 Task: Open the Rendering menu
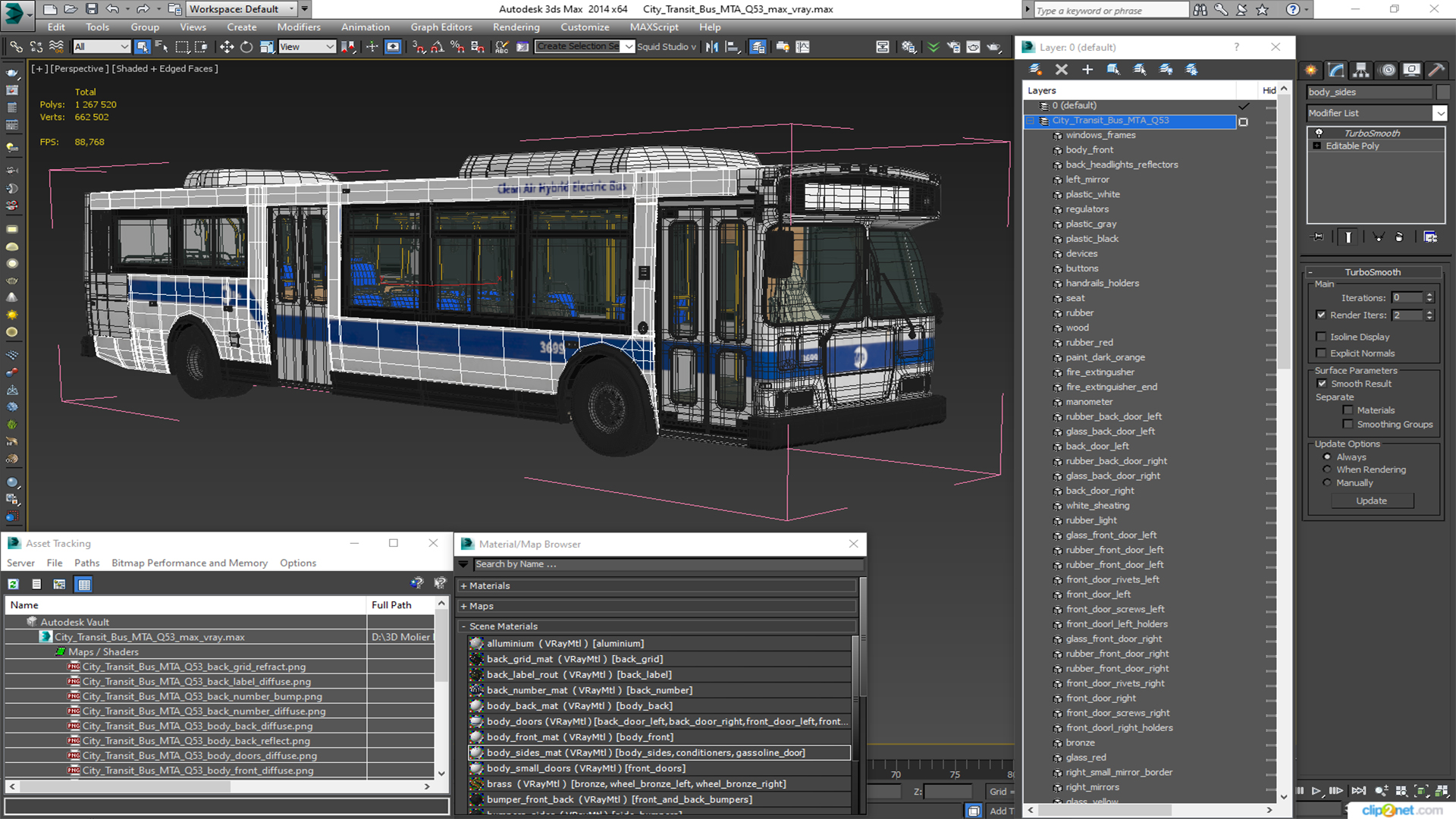(x=516, y=27)
